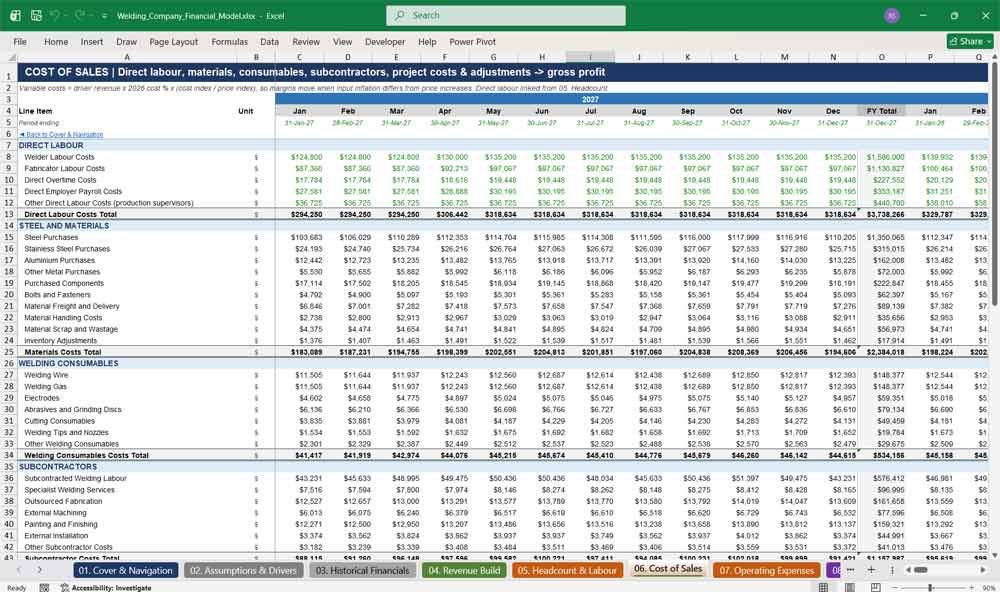Switch to the 07. Operating Expenses sheet
The width and height of the screenshot is (1000, 592).
coord(766,570)
